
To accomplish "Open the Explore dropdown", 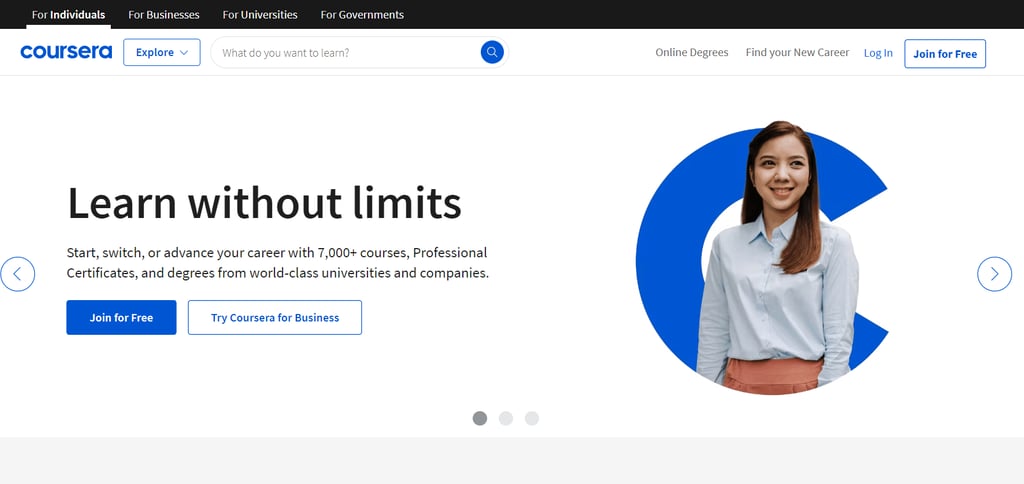I will click(161, 52).
